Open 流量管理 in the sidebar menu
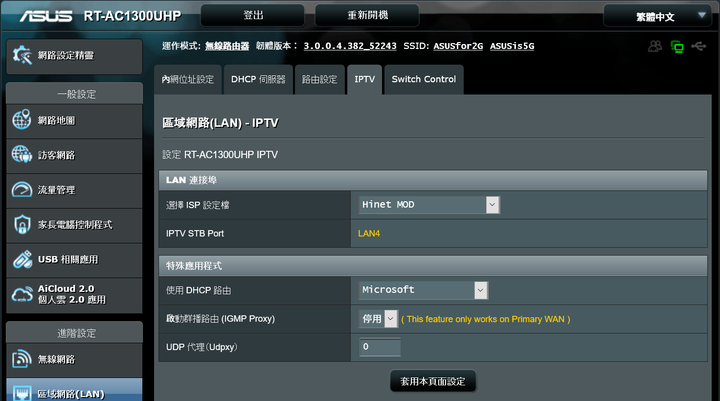Screen dimensions: 720x401 coord(74,191)
